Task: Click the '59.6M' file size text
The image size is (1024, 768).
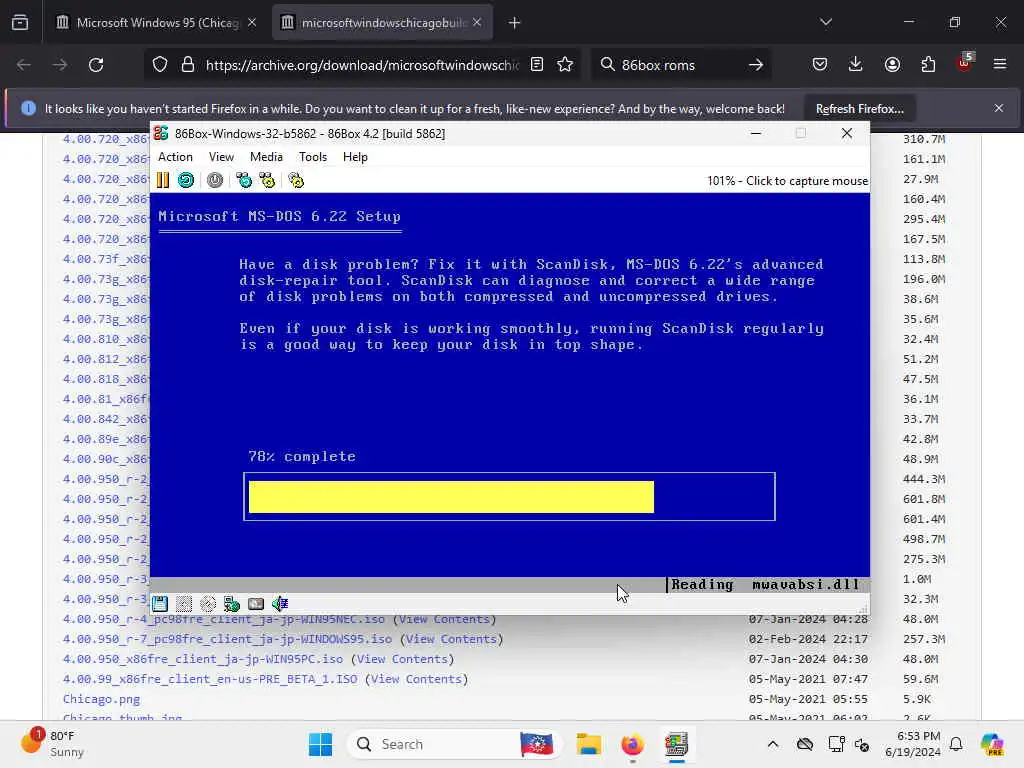Action: point(921,679)
